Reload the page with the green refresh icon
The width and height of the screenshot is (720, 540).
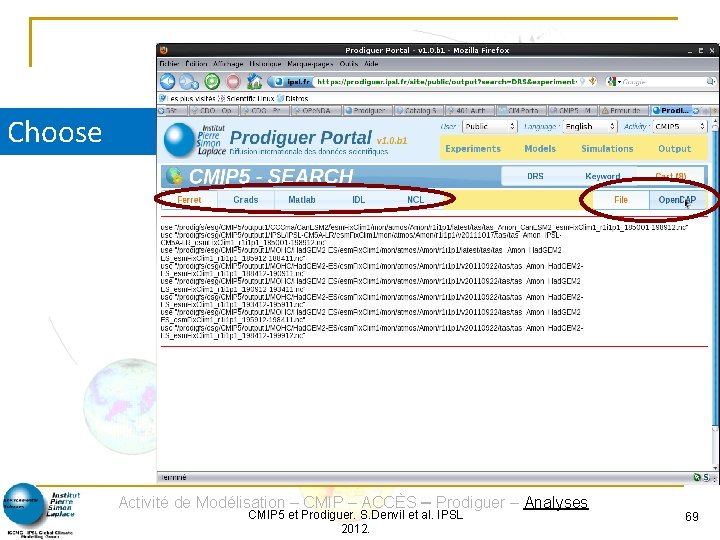pos(212,82)
